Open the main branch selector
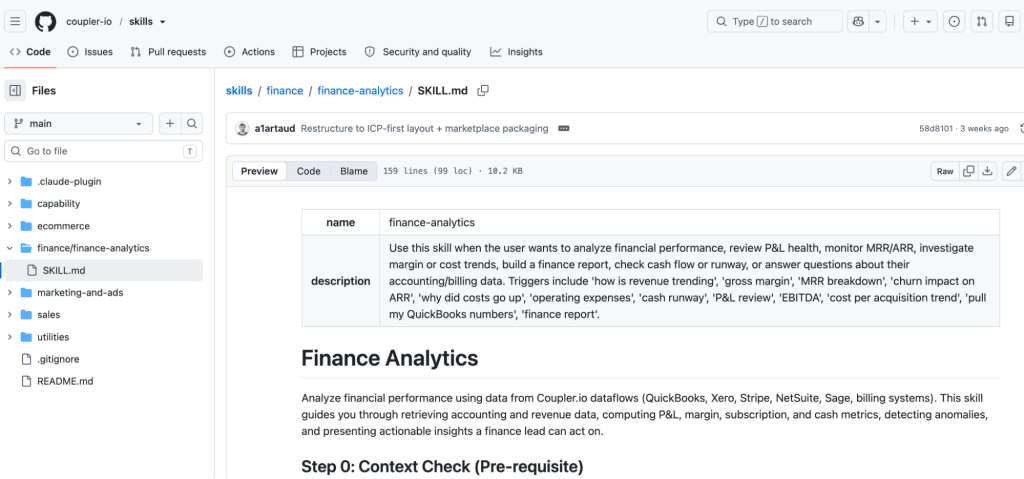This screenshot has width=1024, height=479. [78, 124]
